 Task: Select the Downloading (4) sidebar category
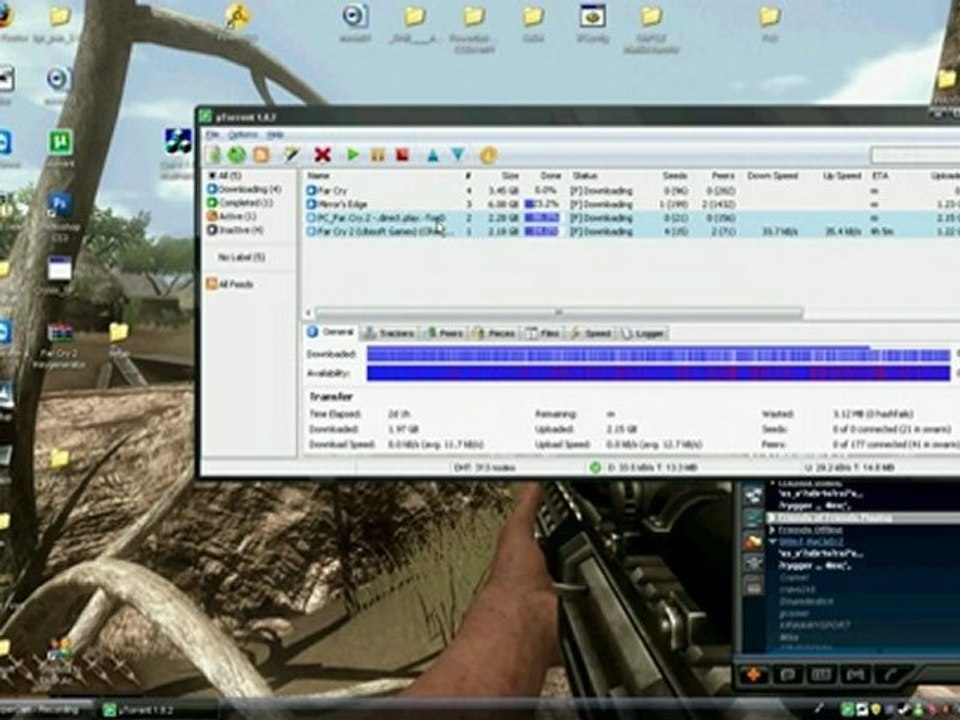[x=244, y=189]
